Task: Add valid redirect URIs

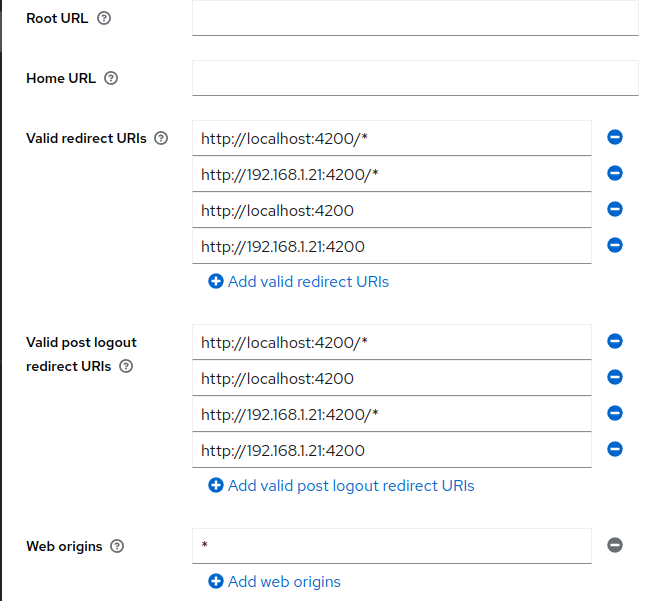Action: pyautogui.click(x=298, y=281)
